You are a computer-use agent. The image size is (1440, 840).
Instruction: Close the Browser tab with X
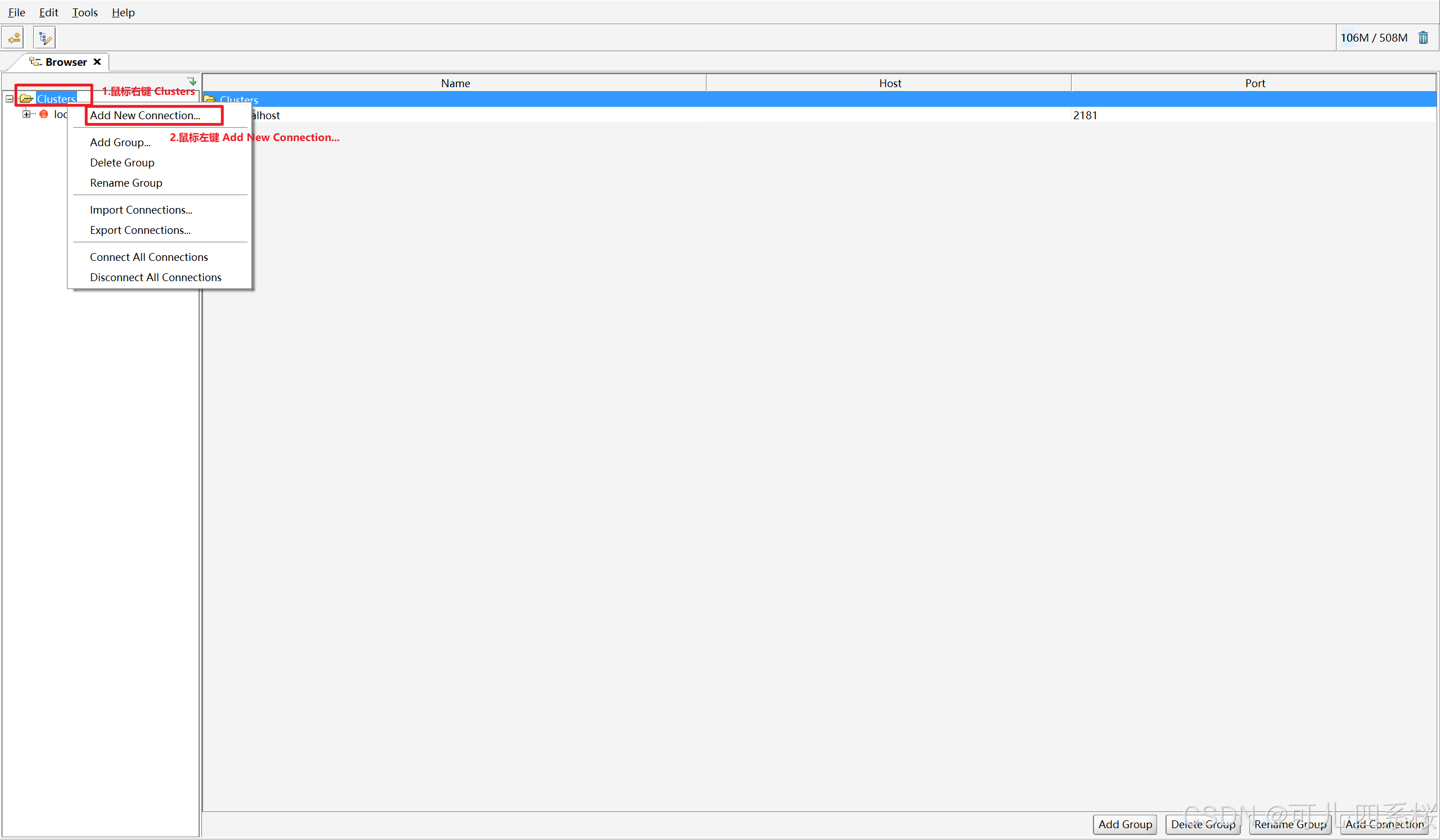[x=97, y=62]
